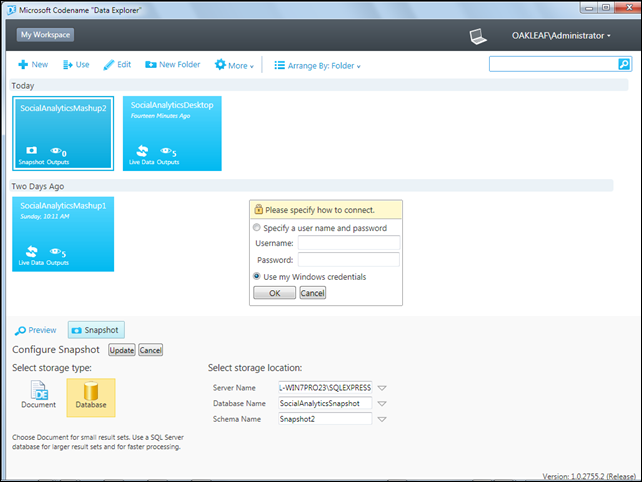Create a New Folder from toolbar
642x482 pixels.
pos(172,65)
